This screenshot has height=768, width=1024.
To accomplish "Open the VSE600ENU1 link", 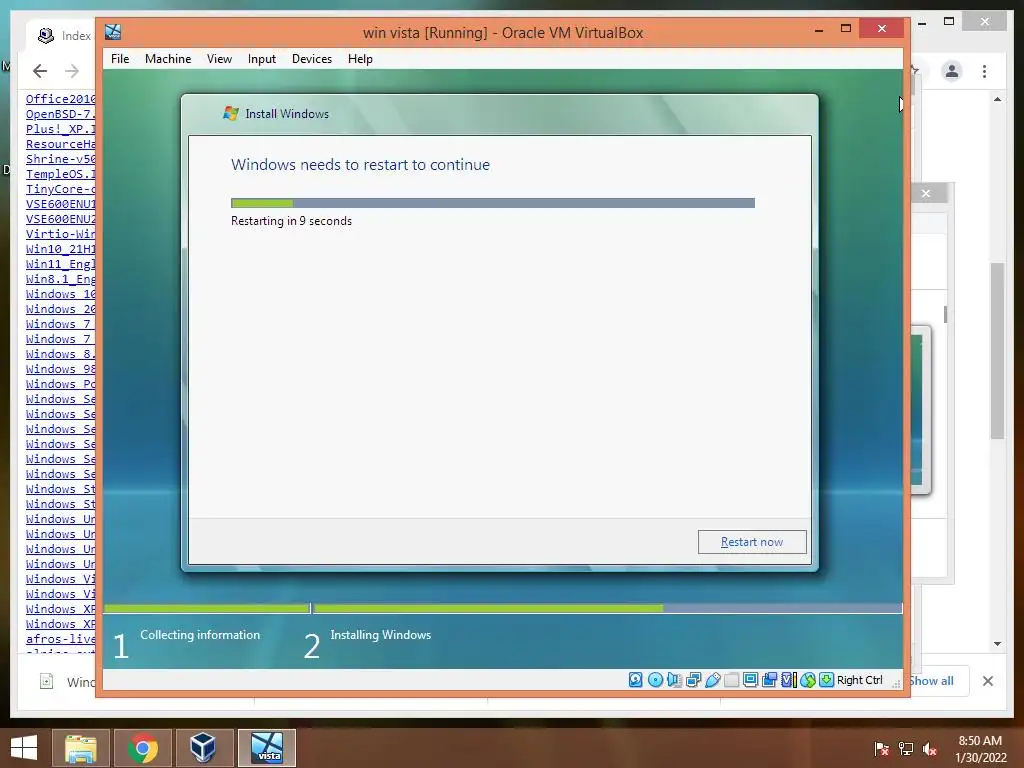I will point(61,204).
